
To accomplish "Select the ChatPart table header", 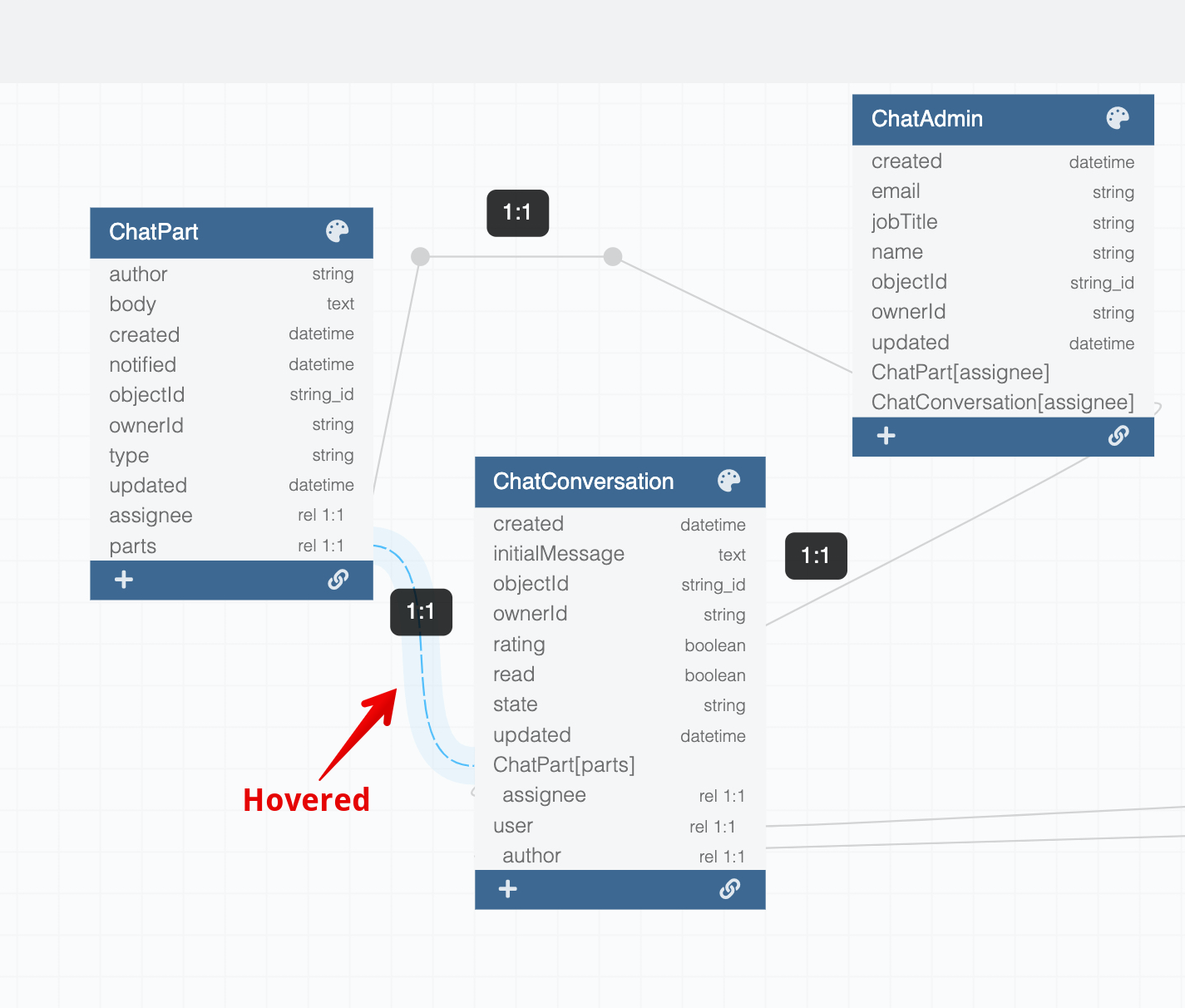I will (x=200, y=232).
